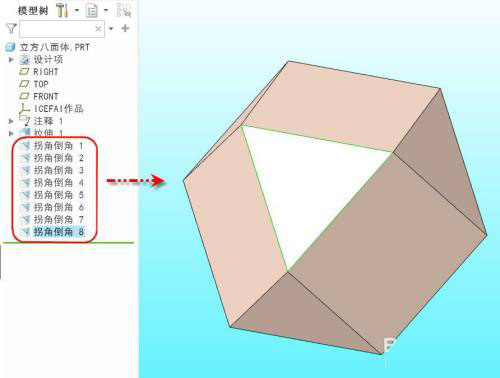Select 设计项 item in model tree
This screenshot has height=378, width=500.
[48, 60]
